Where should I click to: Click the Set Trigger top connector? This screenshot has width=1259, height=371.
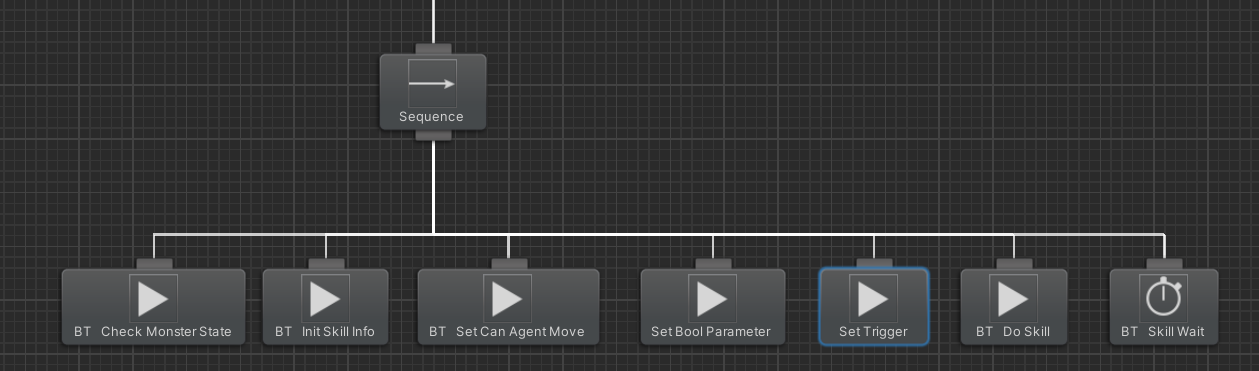(874, 264)
